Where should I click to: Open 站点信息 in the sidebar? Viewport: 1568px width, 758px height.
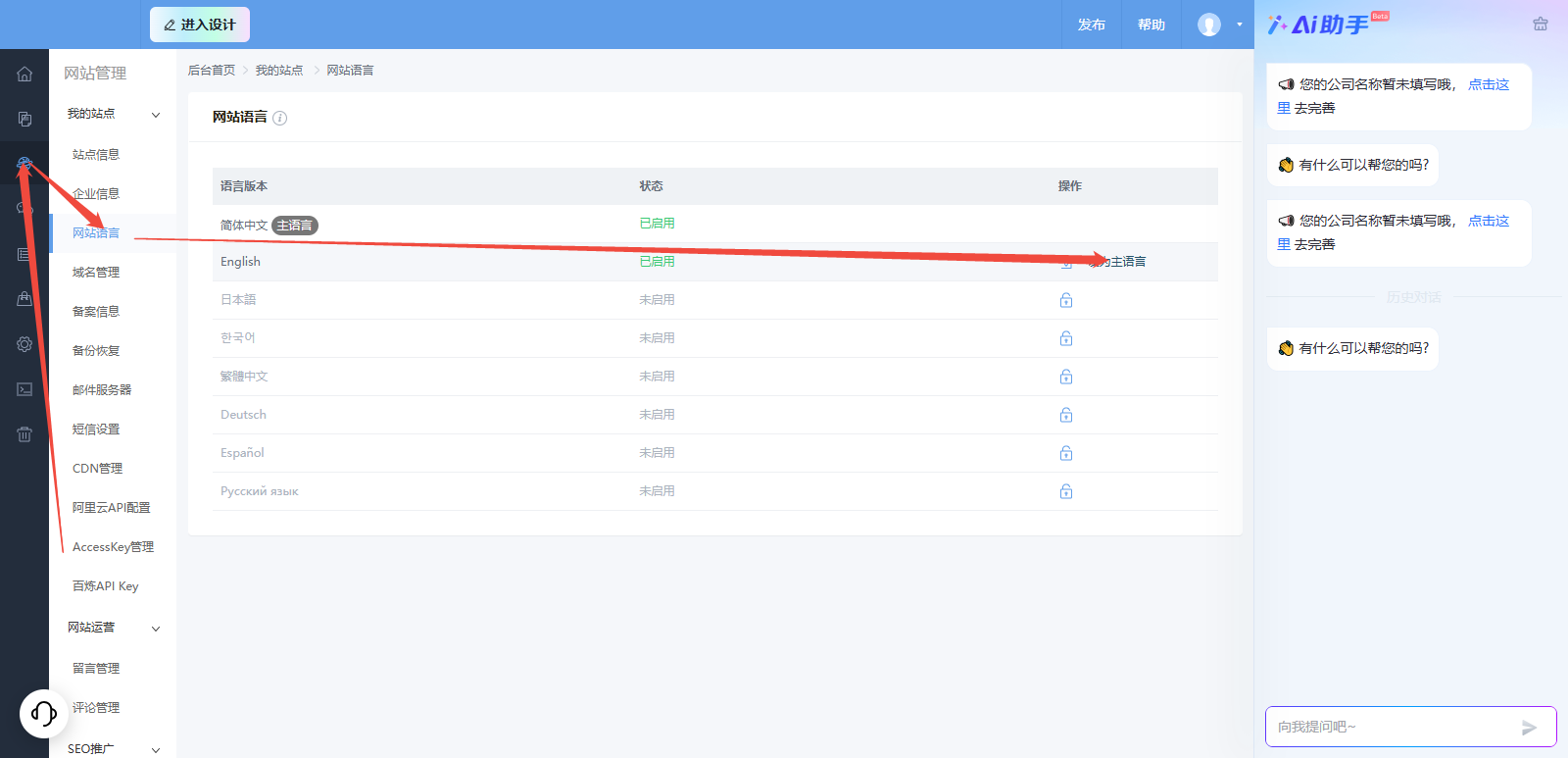coord(96,155)
